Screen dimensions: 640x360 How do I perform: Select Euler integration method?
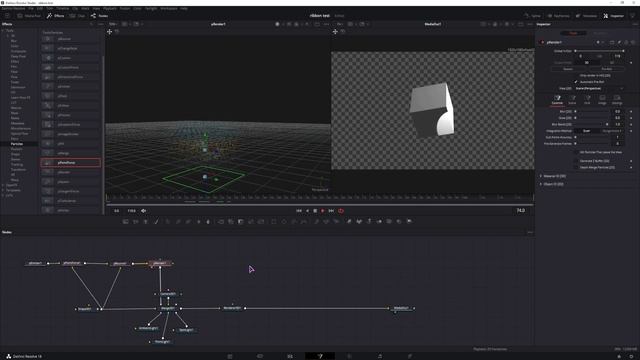click(587, 131)
